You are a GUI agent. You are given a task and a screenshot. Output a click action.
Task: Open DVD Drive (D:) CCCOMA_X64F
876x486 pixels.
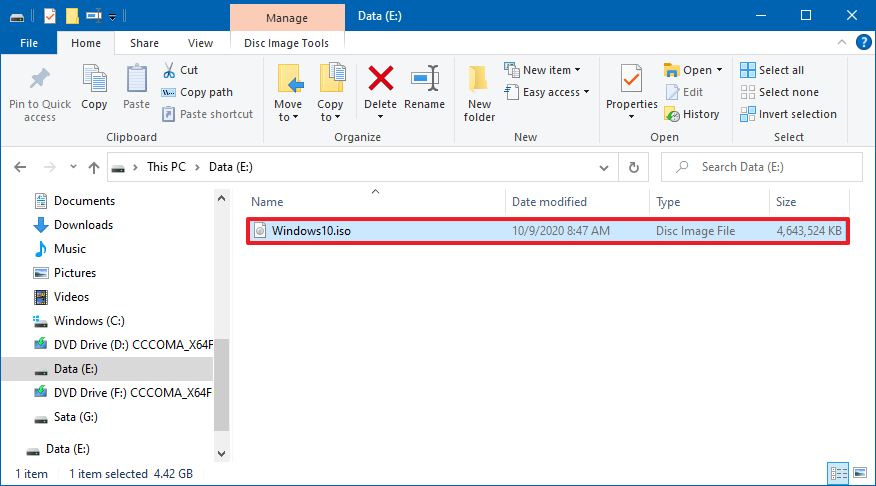[x=123, y=345]
